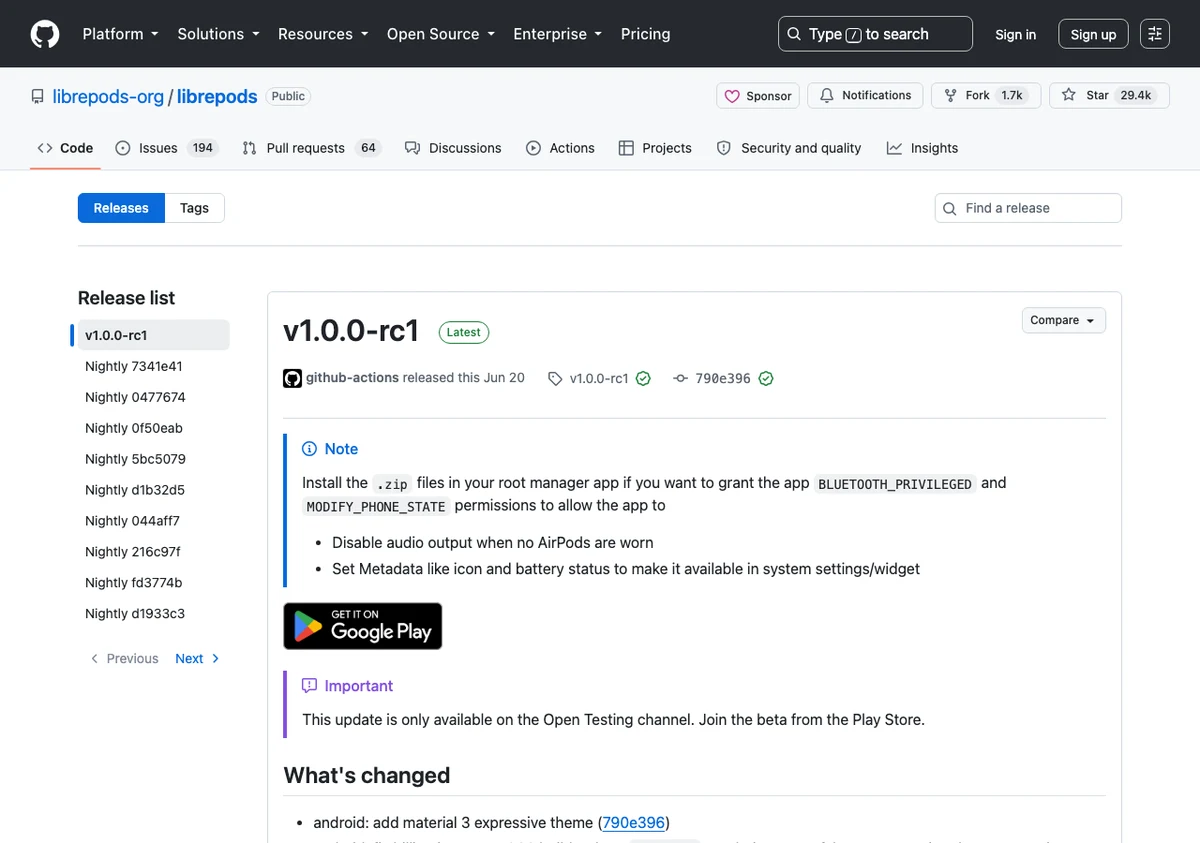Select Nightly 216c97f in release list
The image size is (1200, 843).
coord(153,552)
